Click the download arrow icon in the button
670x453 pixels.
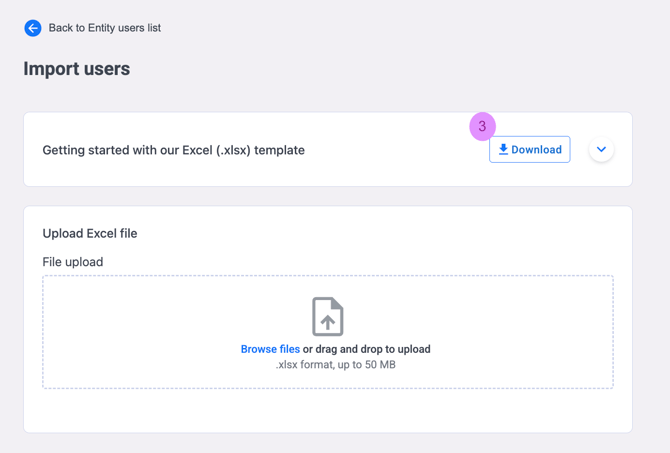point(503,150)
